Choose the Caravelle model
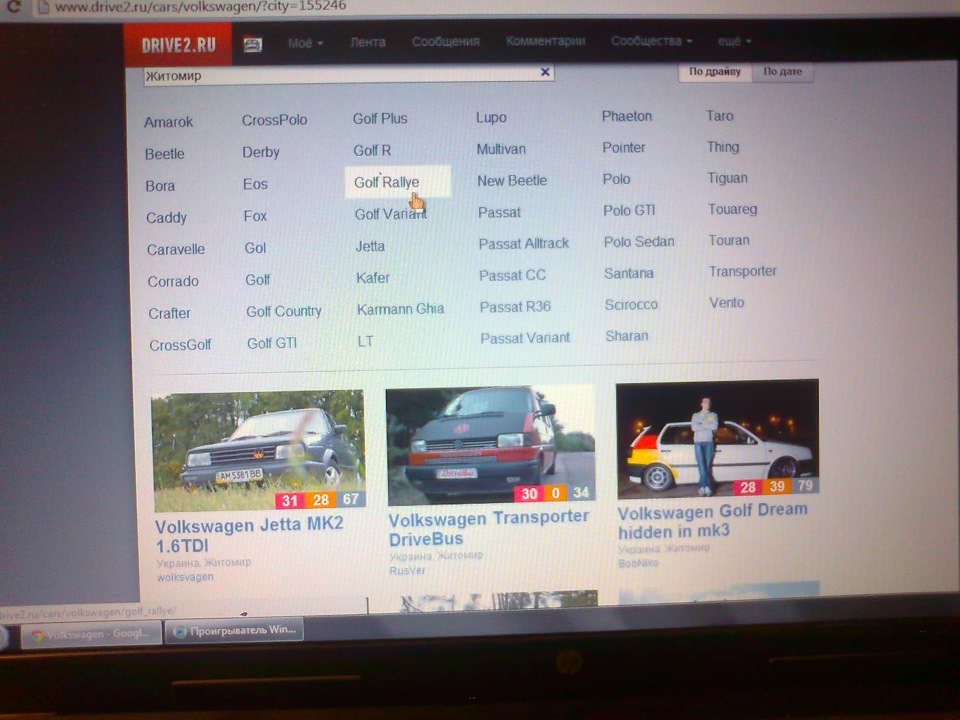Screen dimensions: 960x720 tap(176, 249)
